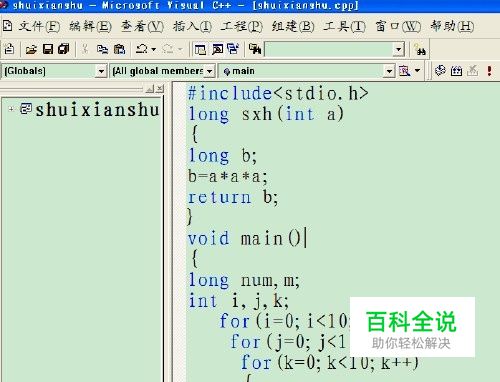Open the 编辑(E) menu
Viewport: 500px width, 382px height.
[90, 26]
